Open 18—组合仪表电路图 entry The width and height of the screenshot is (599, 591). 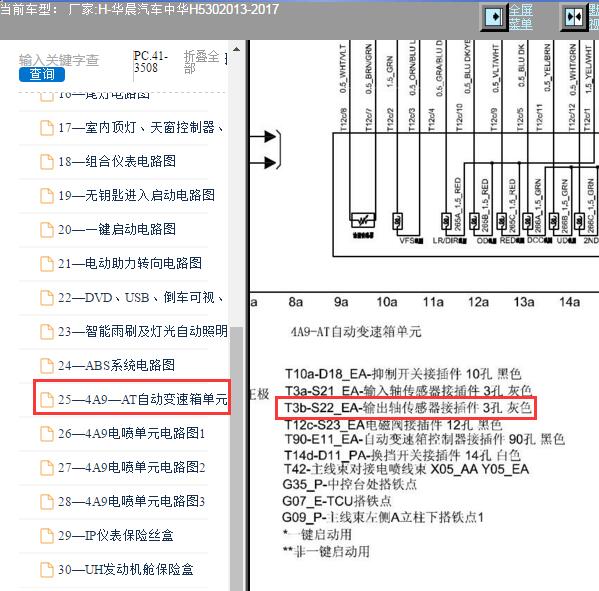[x=117, y=162]
